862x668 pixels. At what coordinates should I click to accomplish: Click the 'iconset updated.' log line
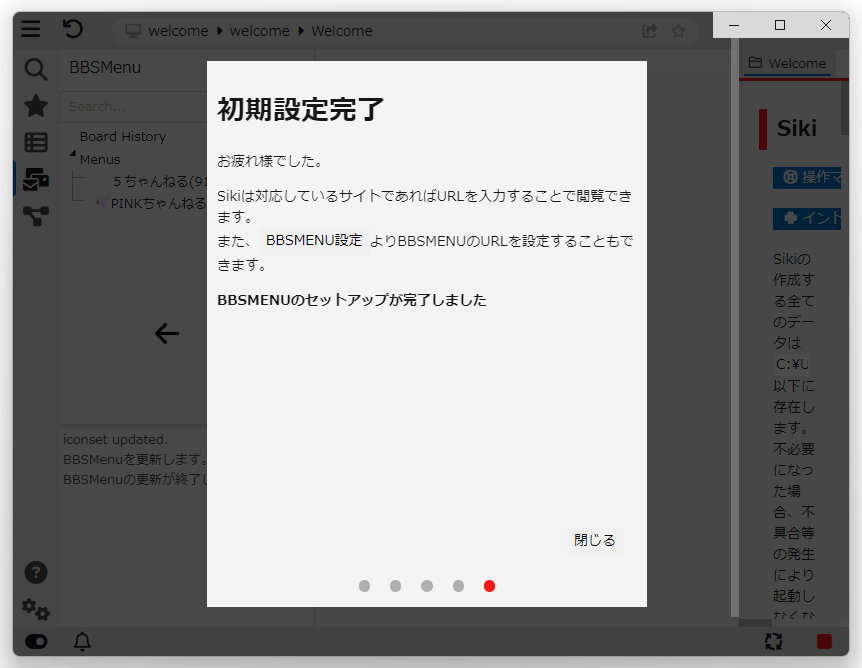pyautogui.click(x=115, y=439)
